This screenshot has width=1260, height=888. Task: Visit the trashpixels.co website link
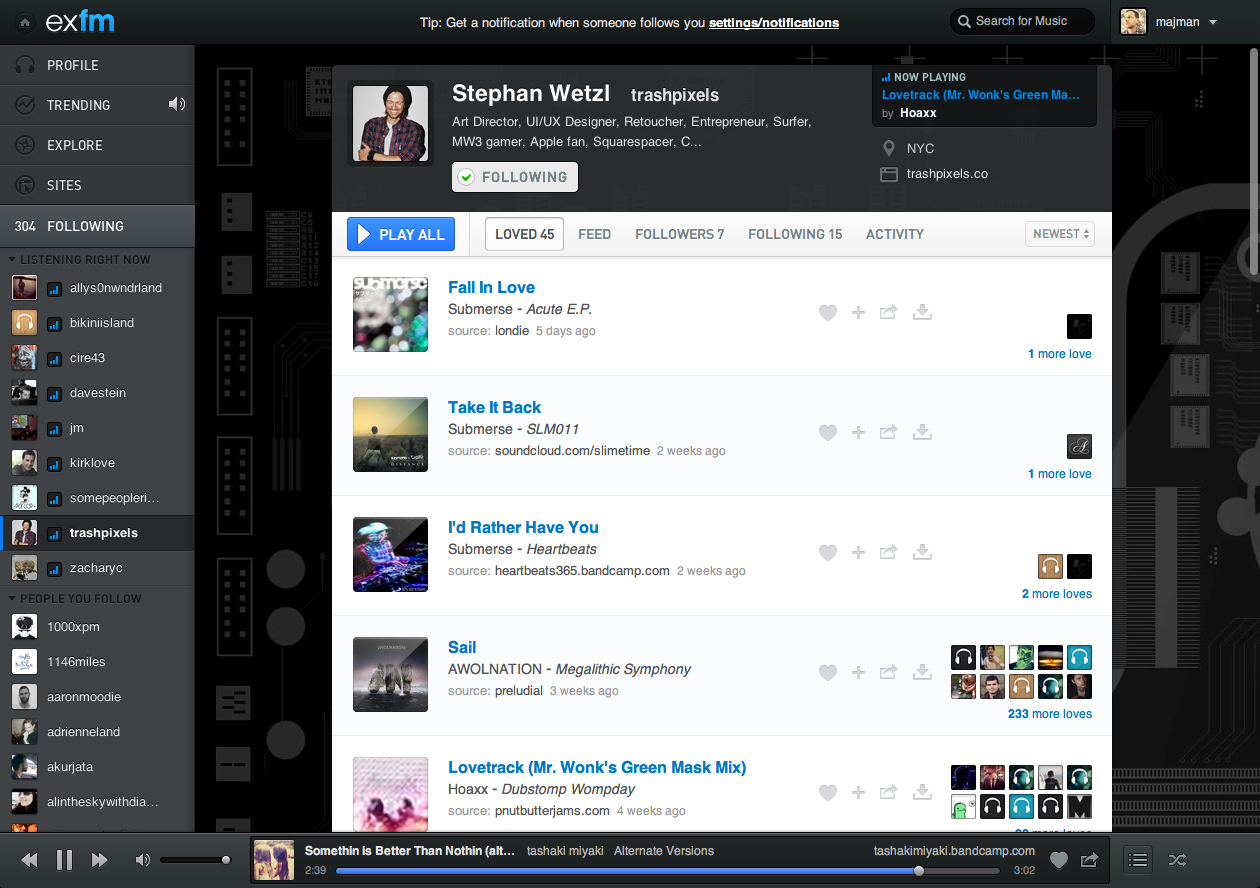pyautogui.click(x=947, y=174)
